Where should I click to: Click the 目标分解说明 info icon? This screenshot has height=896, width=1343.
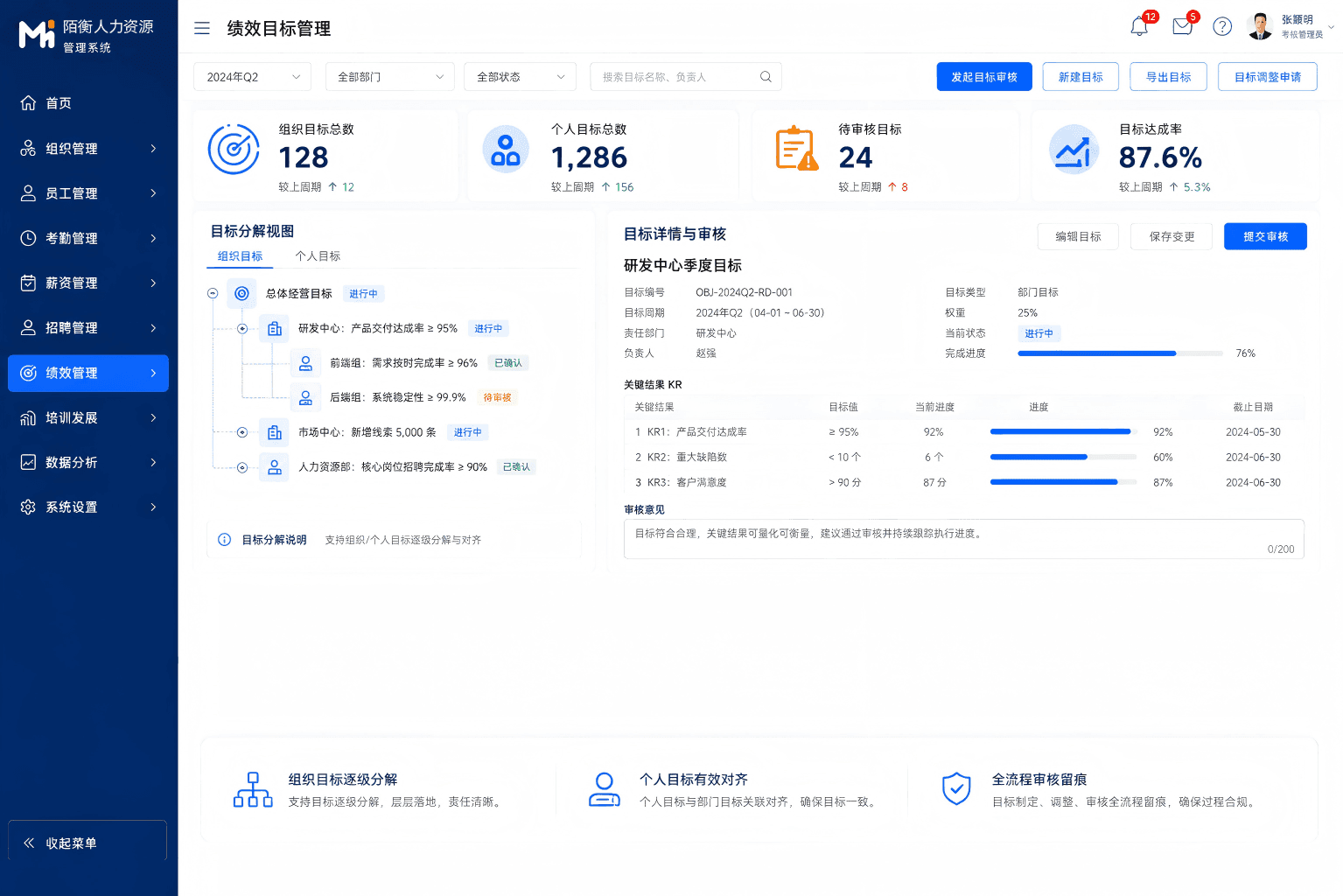point(224,540)
